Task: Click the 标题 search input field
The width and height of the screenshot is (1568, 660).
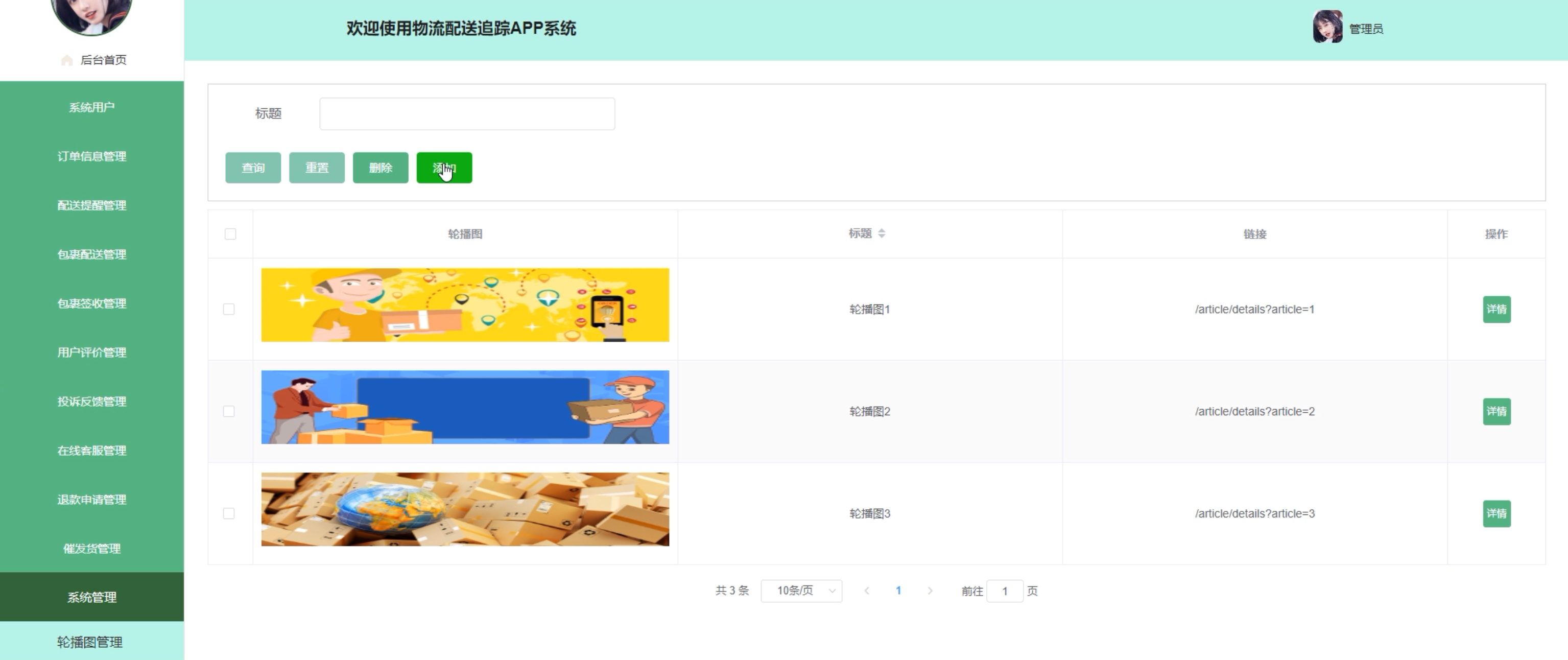Action: pyautogui.click(x=467, y=114)
